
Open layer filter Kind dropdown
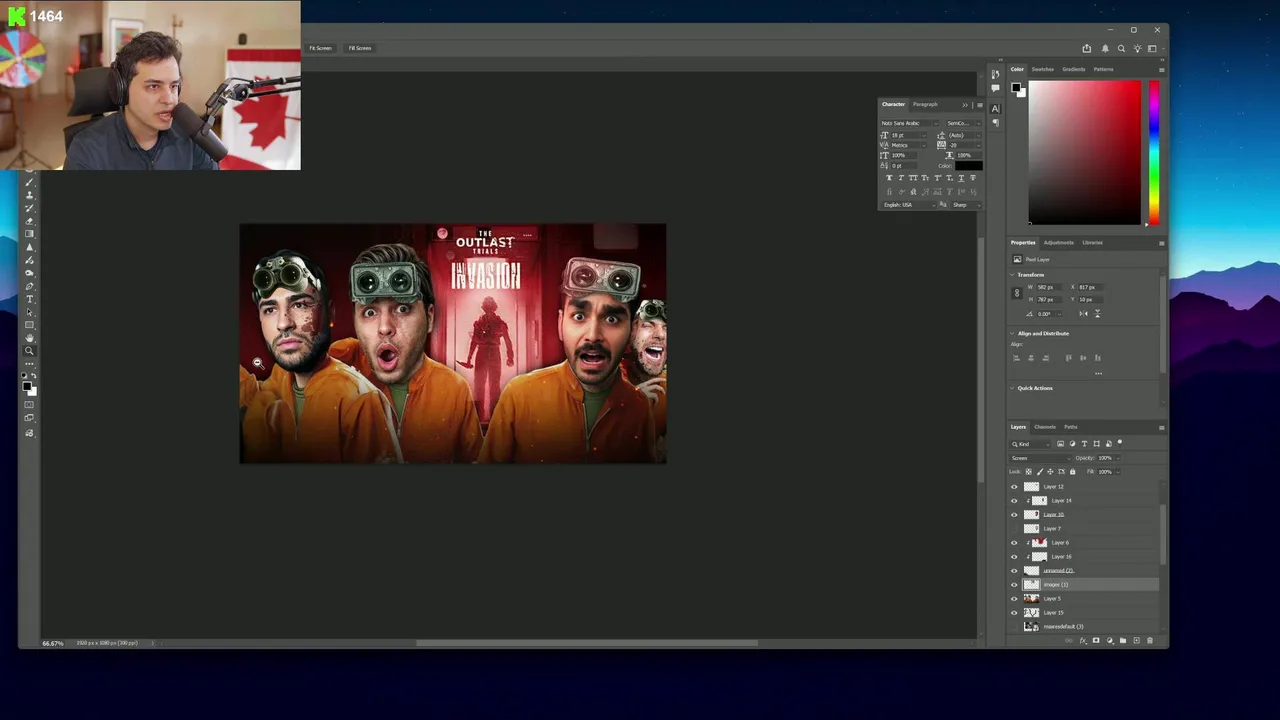(x=1030, y=444)
